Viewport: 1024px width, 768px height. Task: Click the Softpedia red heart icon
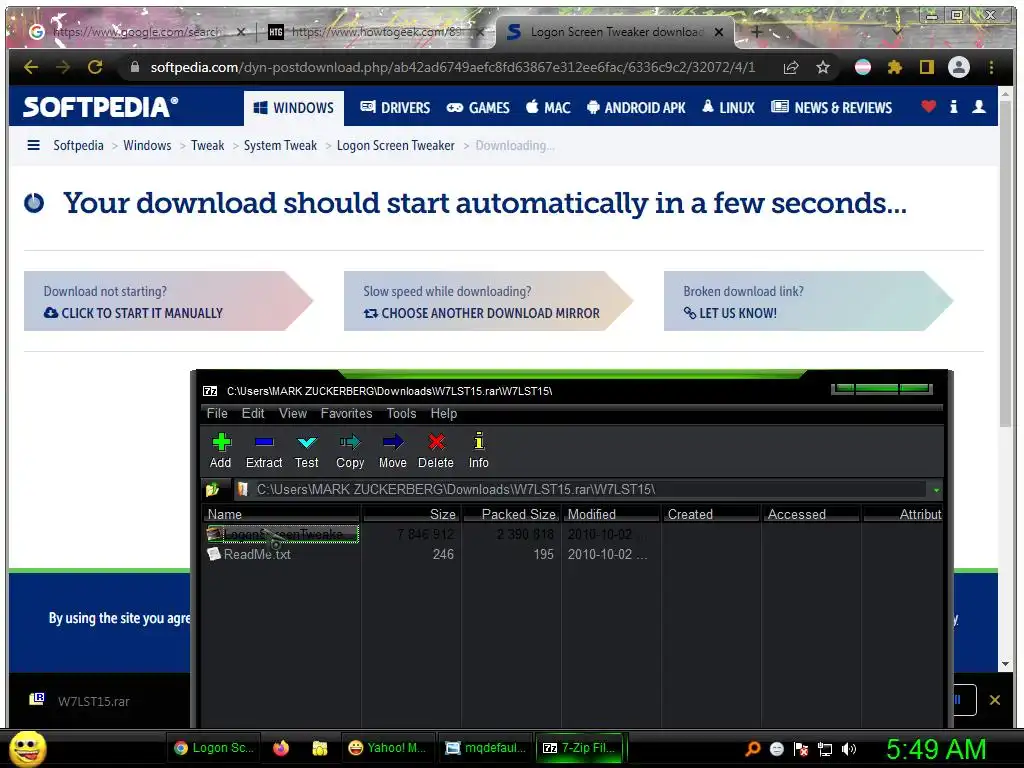tap(929, 106)
